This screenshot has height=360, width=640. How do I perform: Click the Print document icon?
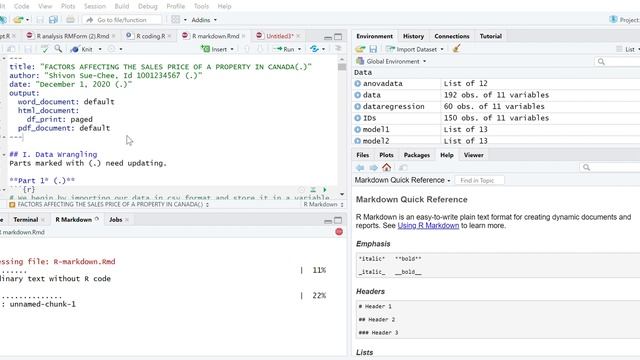pos(70,20)
